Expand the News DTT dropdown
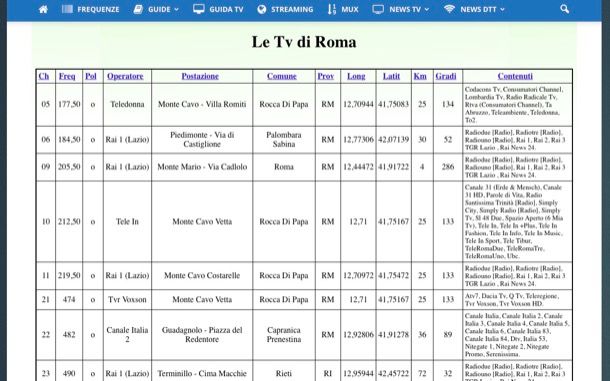Screen dimensions: 610x381 [474, 9]
